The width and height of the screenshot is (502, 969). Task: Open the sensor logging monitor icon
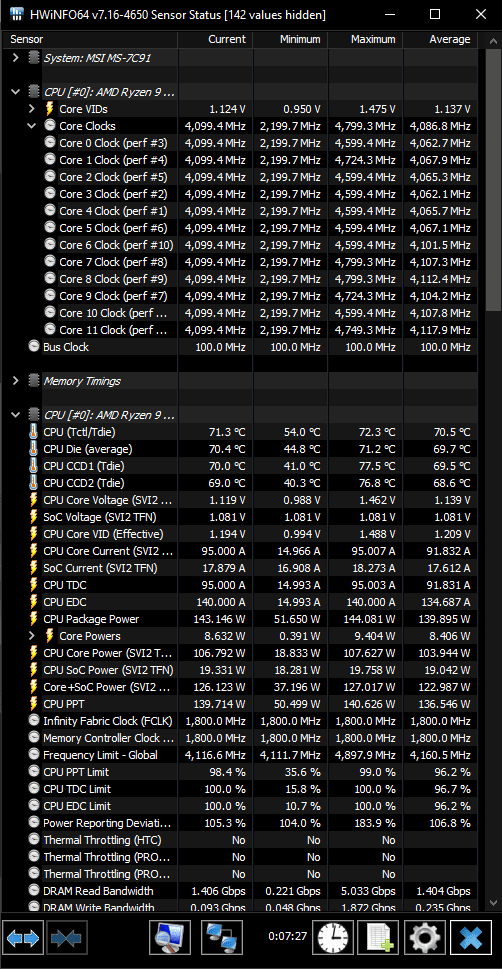170,937
